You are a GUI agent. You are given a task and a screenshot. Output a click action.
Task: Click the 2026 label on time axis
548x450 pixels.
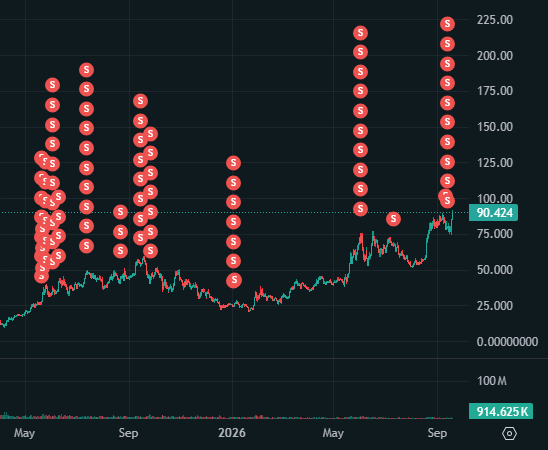click(x=232, y=433)
